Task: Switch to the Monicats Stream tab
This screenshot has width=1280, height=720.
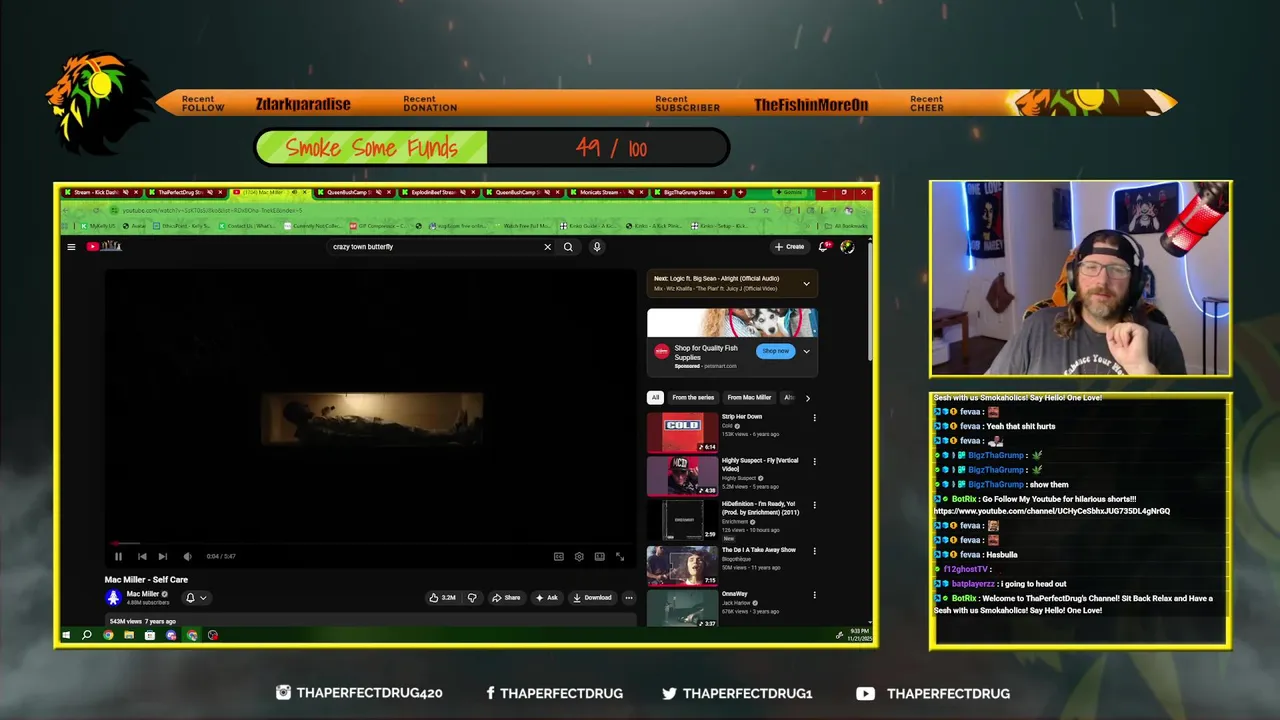Action: pos(607,192)
